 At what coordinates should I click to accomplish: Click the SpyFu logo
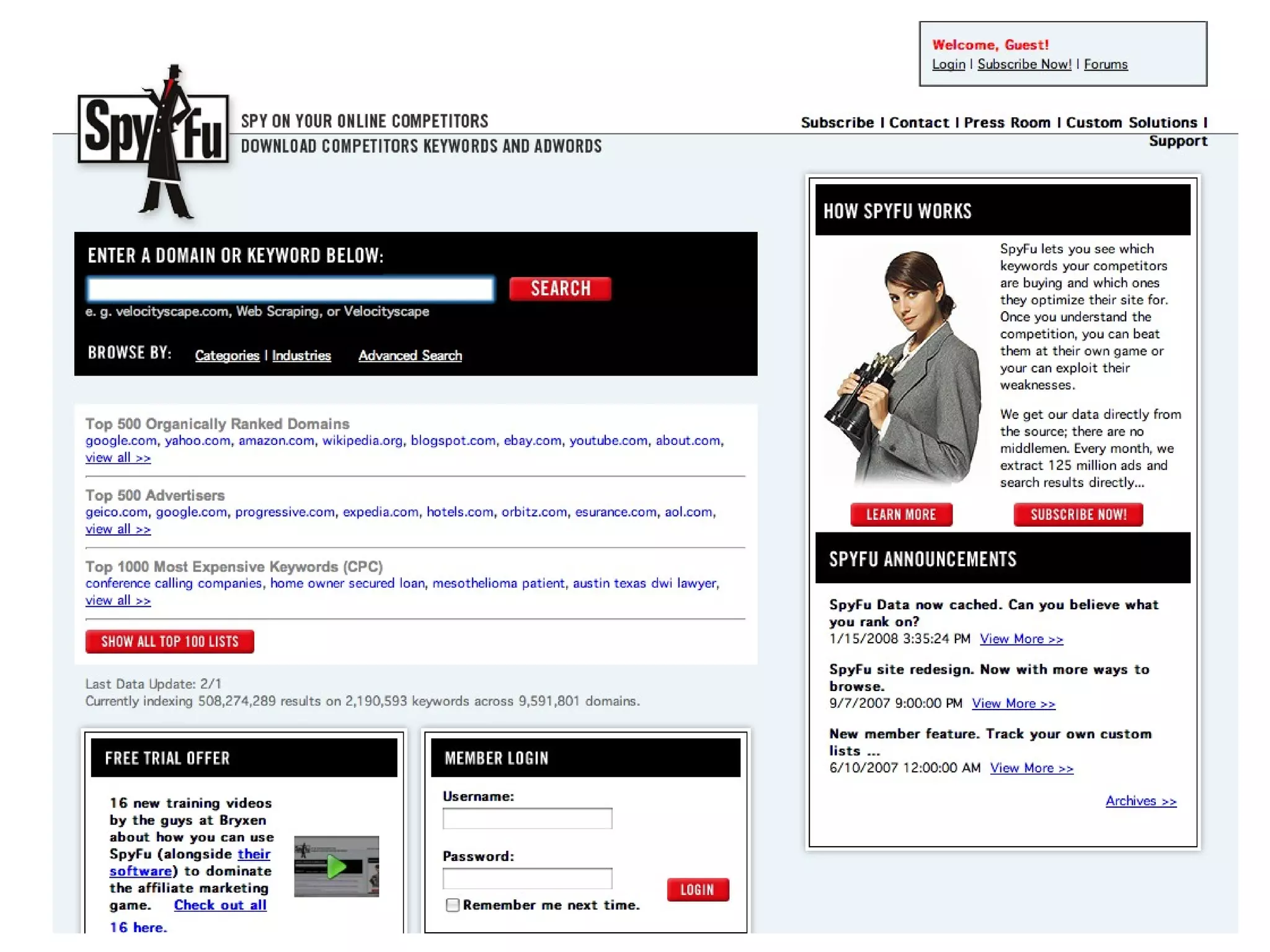coord(153,130)
